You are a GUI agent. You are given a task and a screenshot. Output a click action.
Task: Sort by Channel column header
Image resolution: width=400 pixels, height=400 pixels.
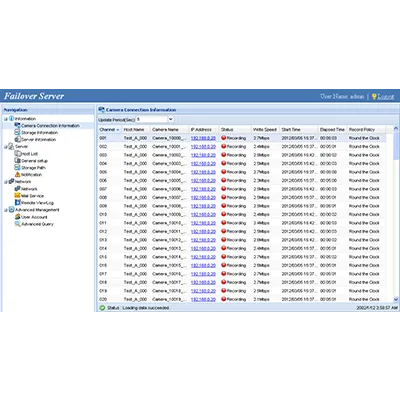(x=109, y=129)
